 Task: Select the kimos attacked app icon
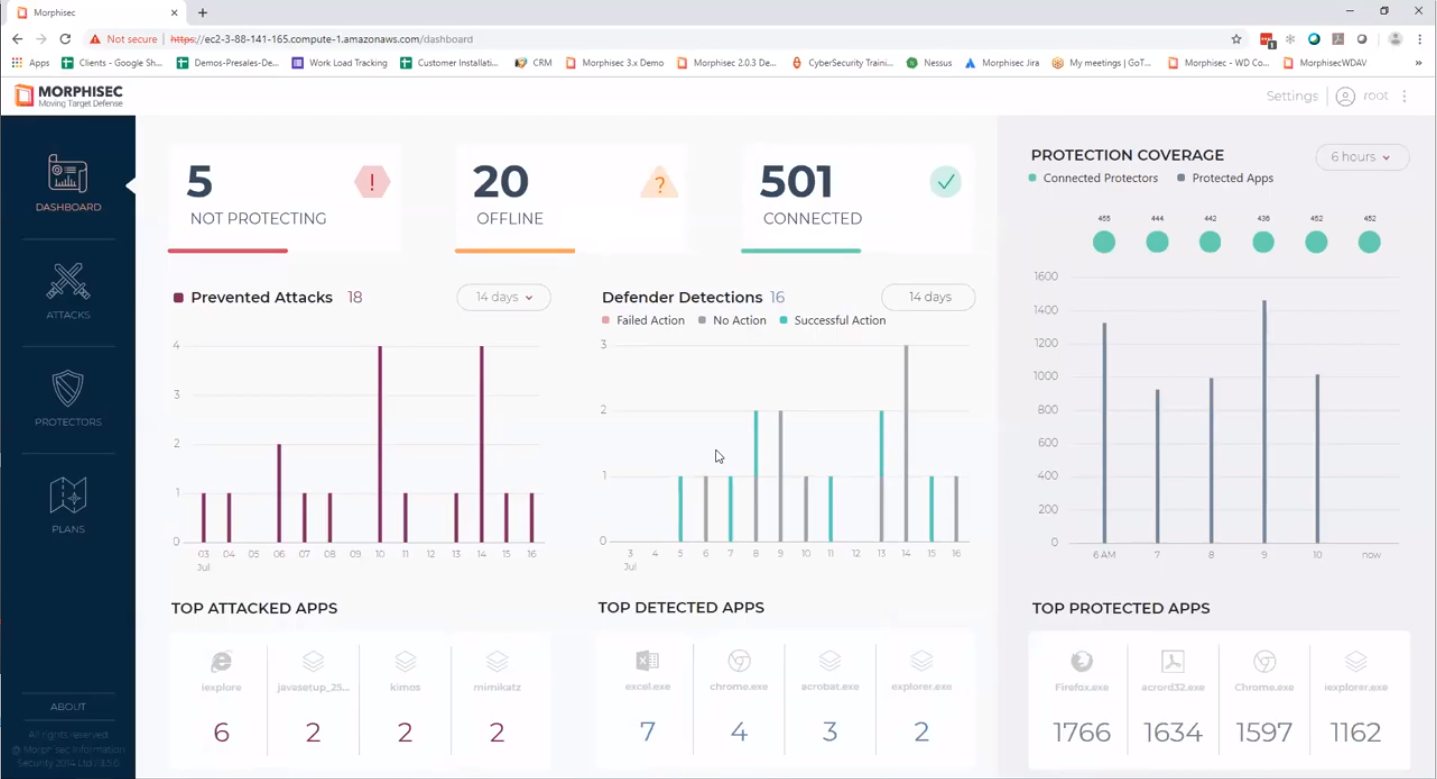pyautogui.click(x=405, y=661)
